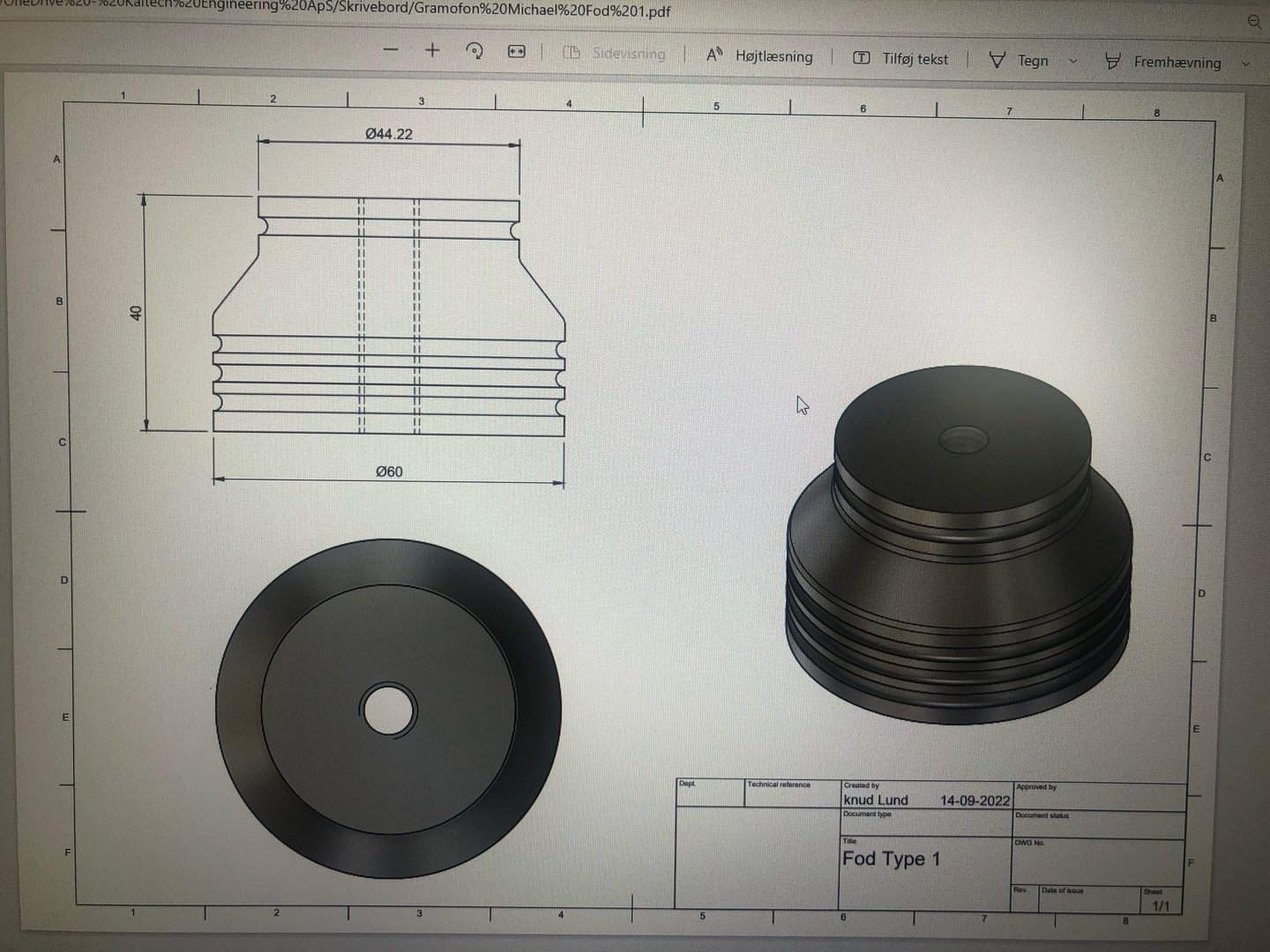This screenshot has width=1270, height=952.
Task: Activate the Fremhævning highlight tool
Action: pyautogui.click(x=1163, y=63)
